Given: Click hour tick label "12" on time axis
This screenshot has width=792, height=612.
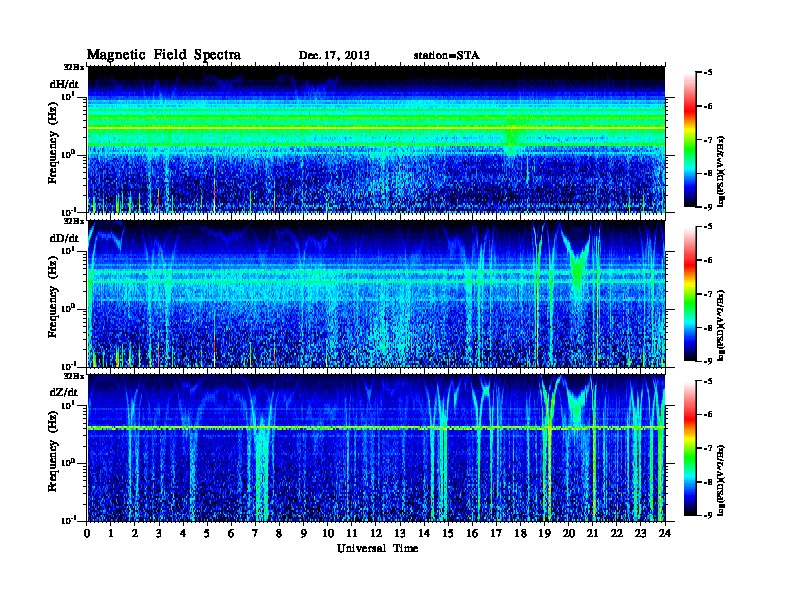Looking at the screenshot, I should (376, 534).
